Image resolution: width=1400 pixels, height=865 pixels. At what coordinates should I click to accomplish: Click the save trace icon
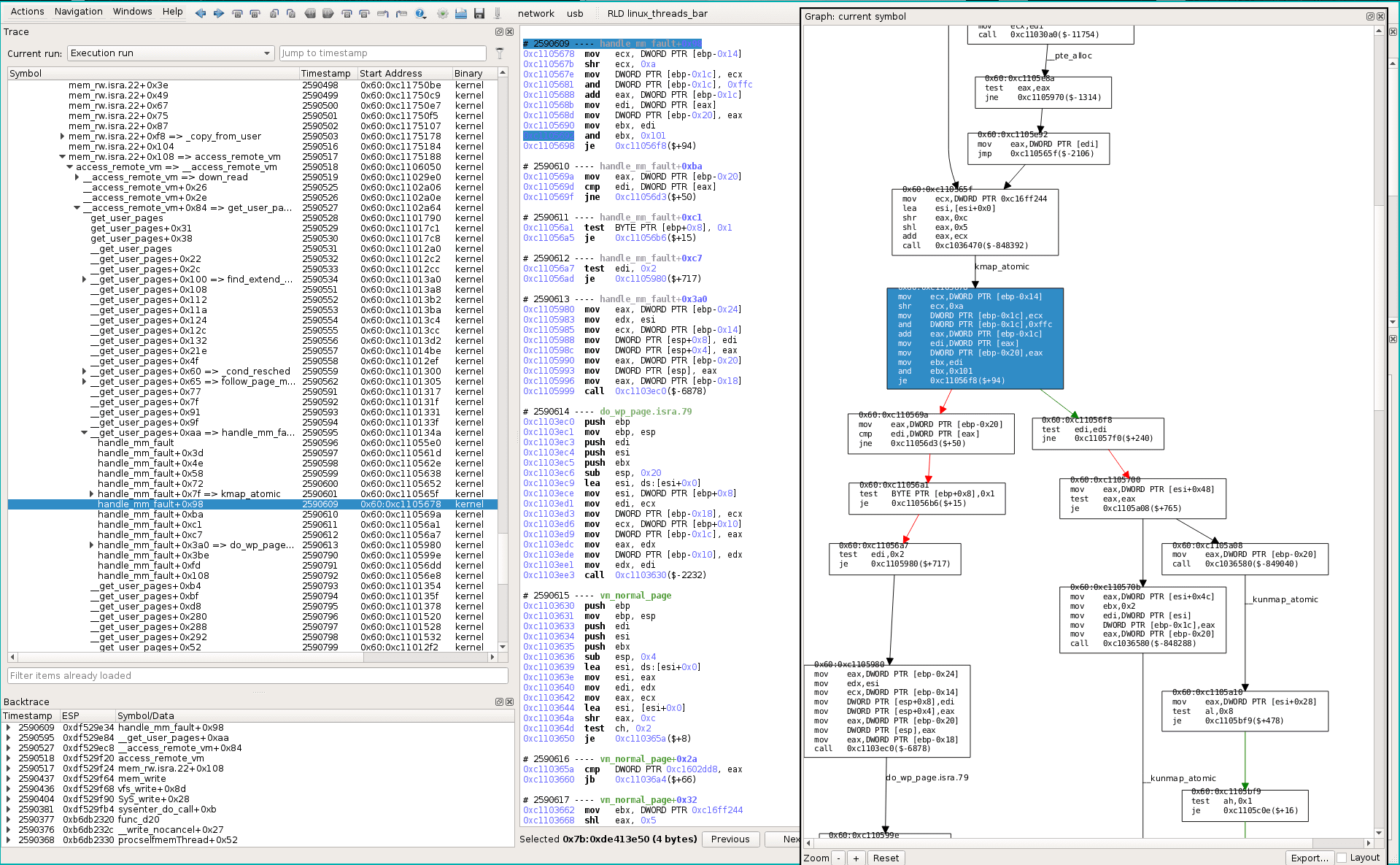479,13
